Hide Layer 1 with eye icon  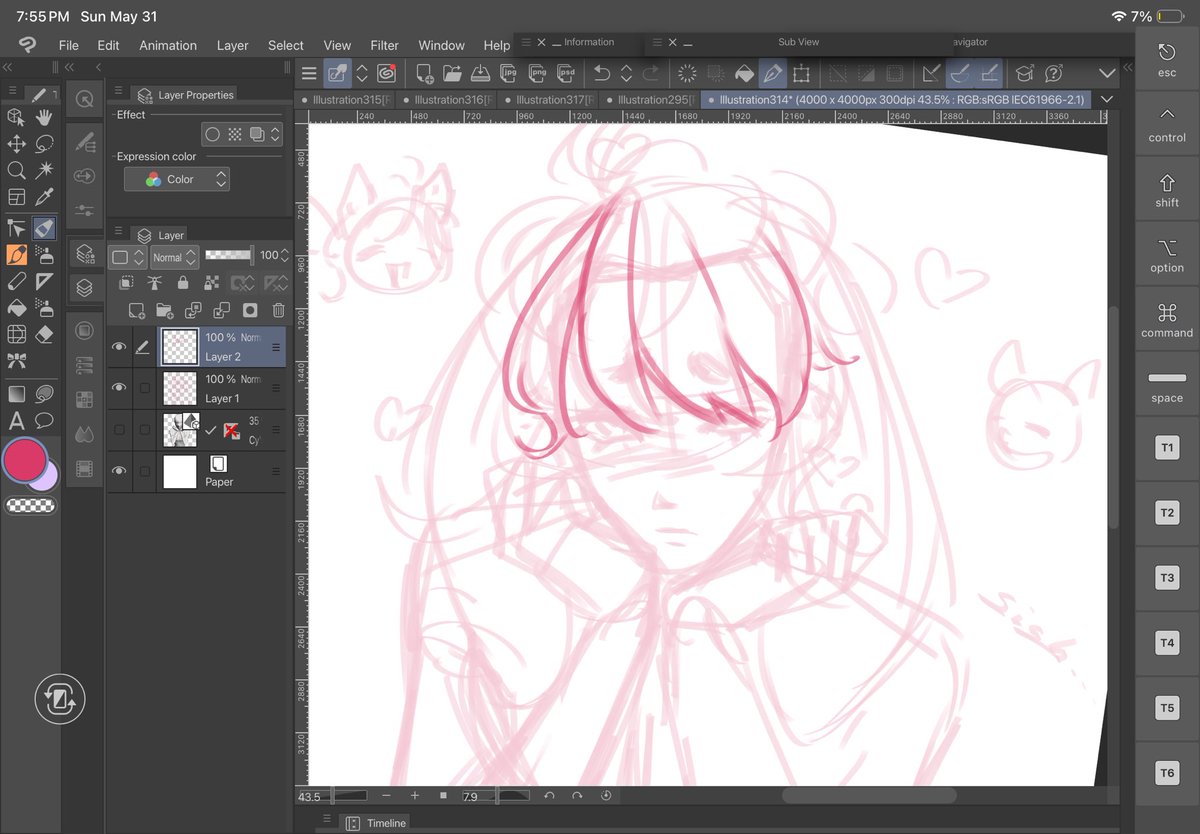point(119,388)
